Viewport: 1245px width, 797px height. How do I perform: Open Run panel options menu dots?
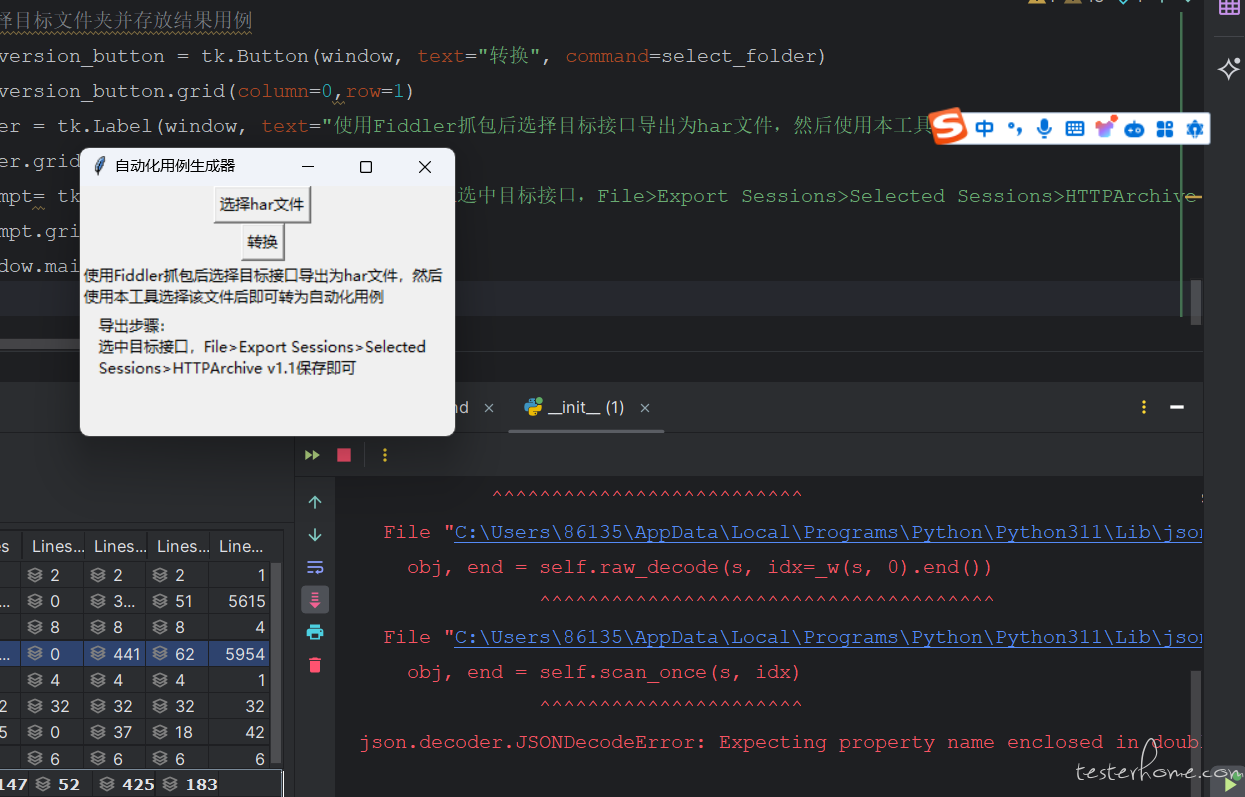click(x=1144, y=407)
